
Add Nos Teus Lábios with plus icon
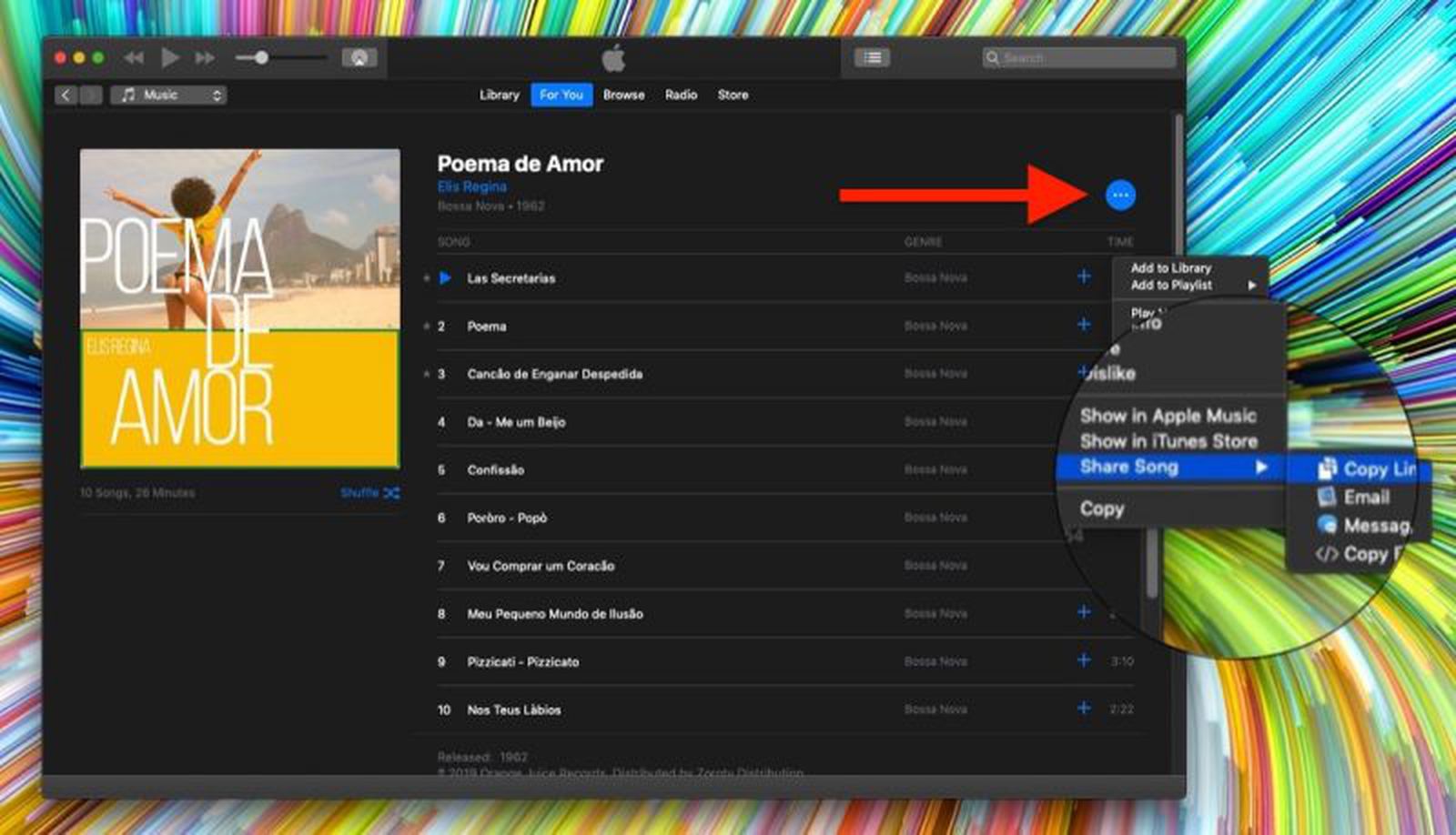(x=1084, y=709)
